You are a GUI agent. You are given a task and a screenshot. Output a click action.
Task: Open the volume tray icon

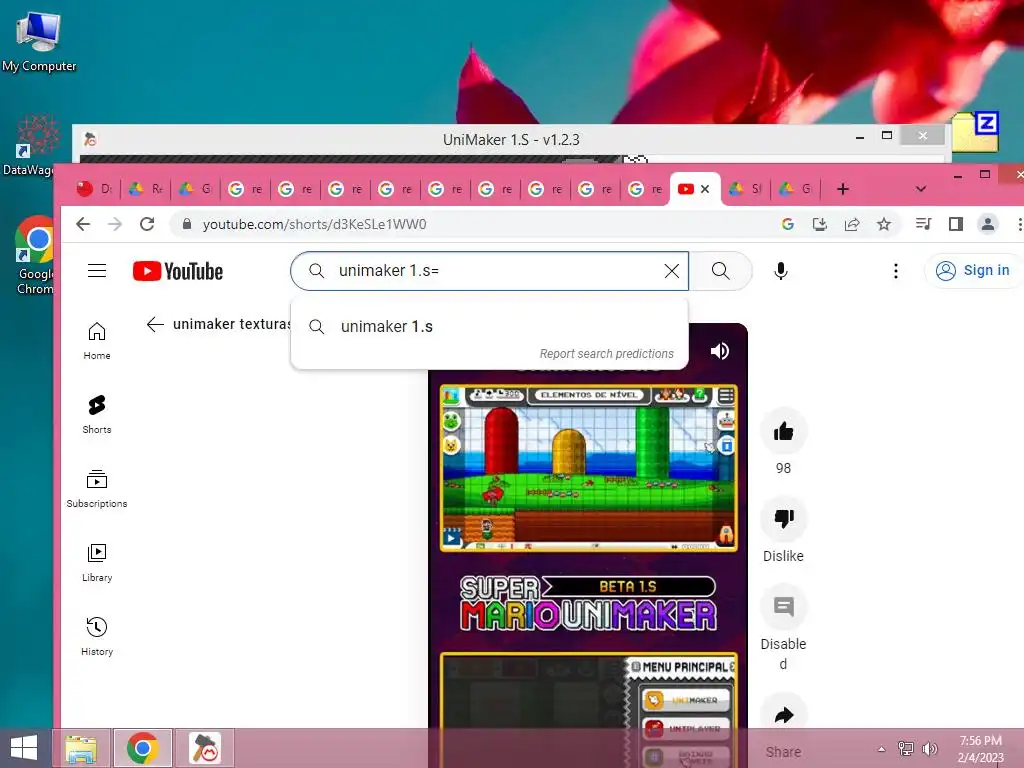pos(929,749)
